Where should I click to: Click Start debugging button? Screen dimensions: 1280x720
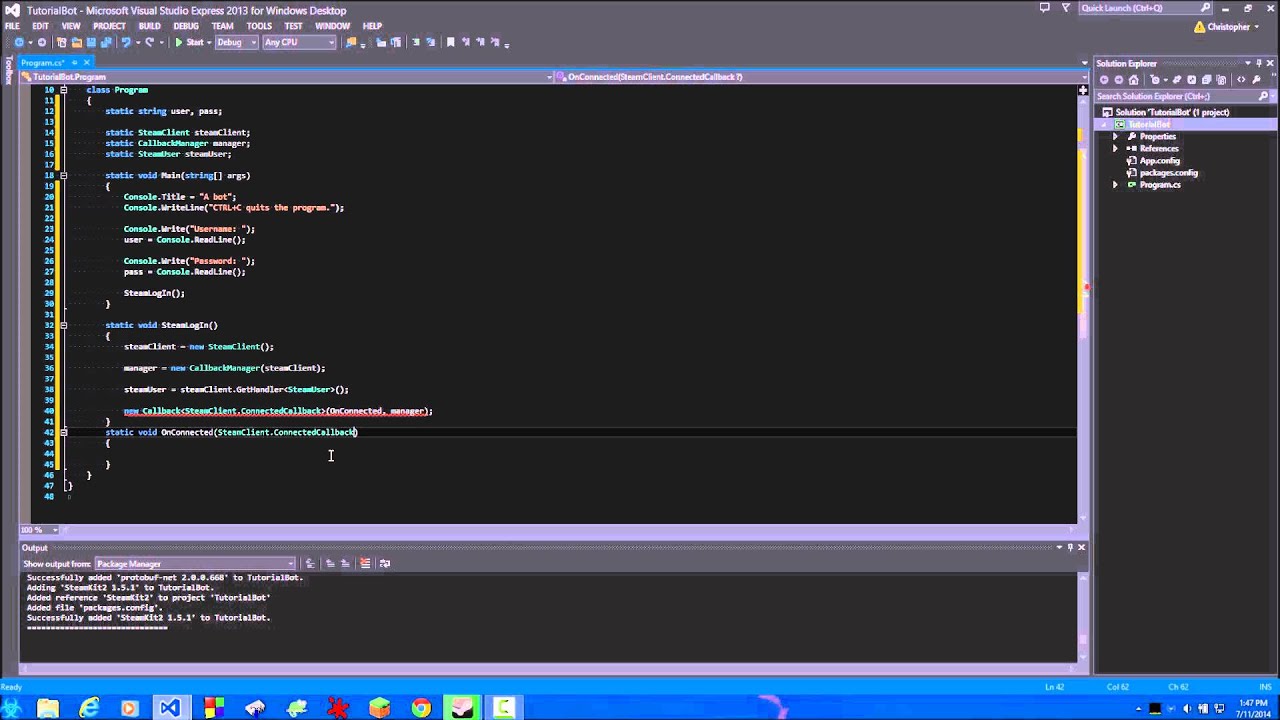(x=188, y=42)
